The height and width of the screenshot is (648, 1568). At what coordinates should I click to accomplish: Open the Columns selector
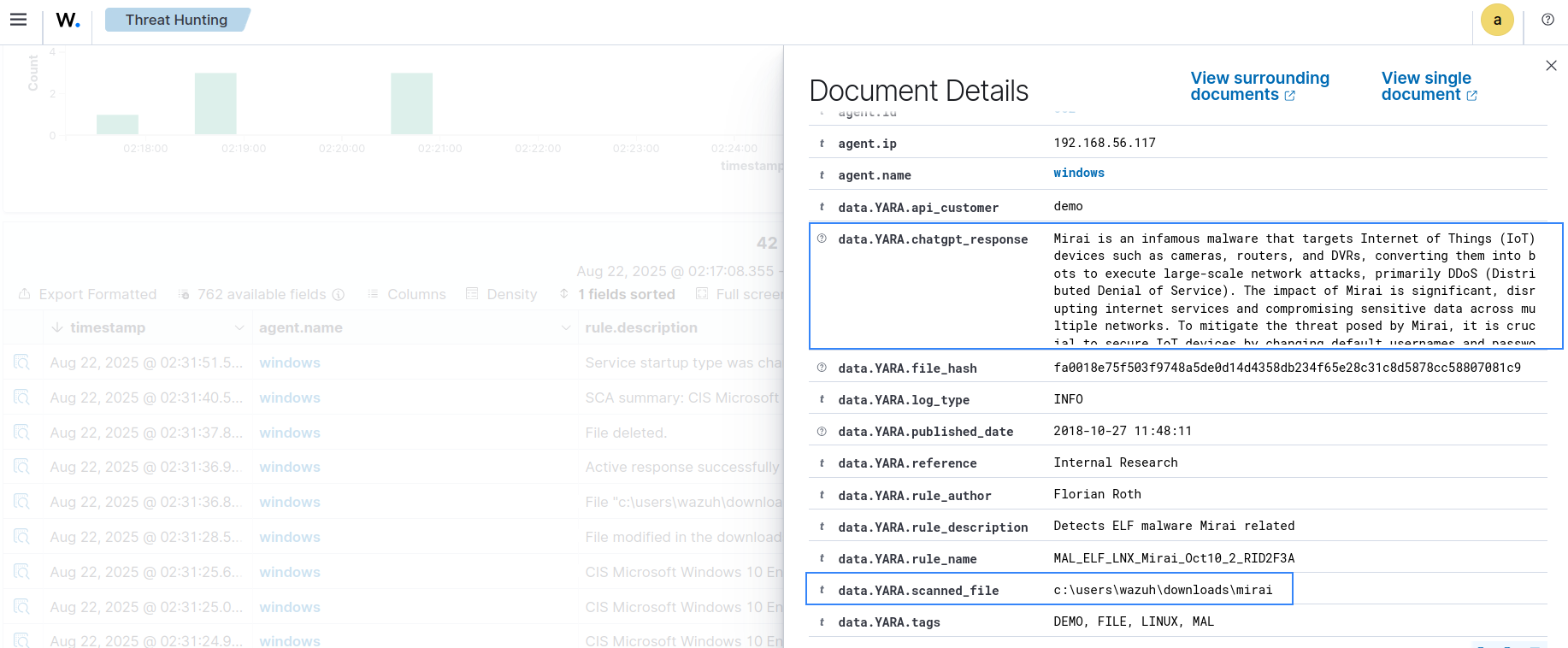click(x=407, y=294)
